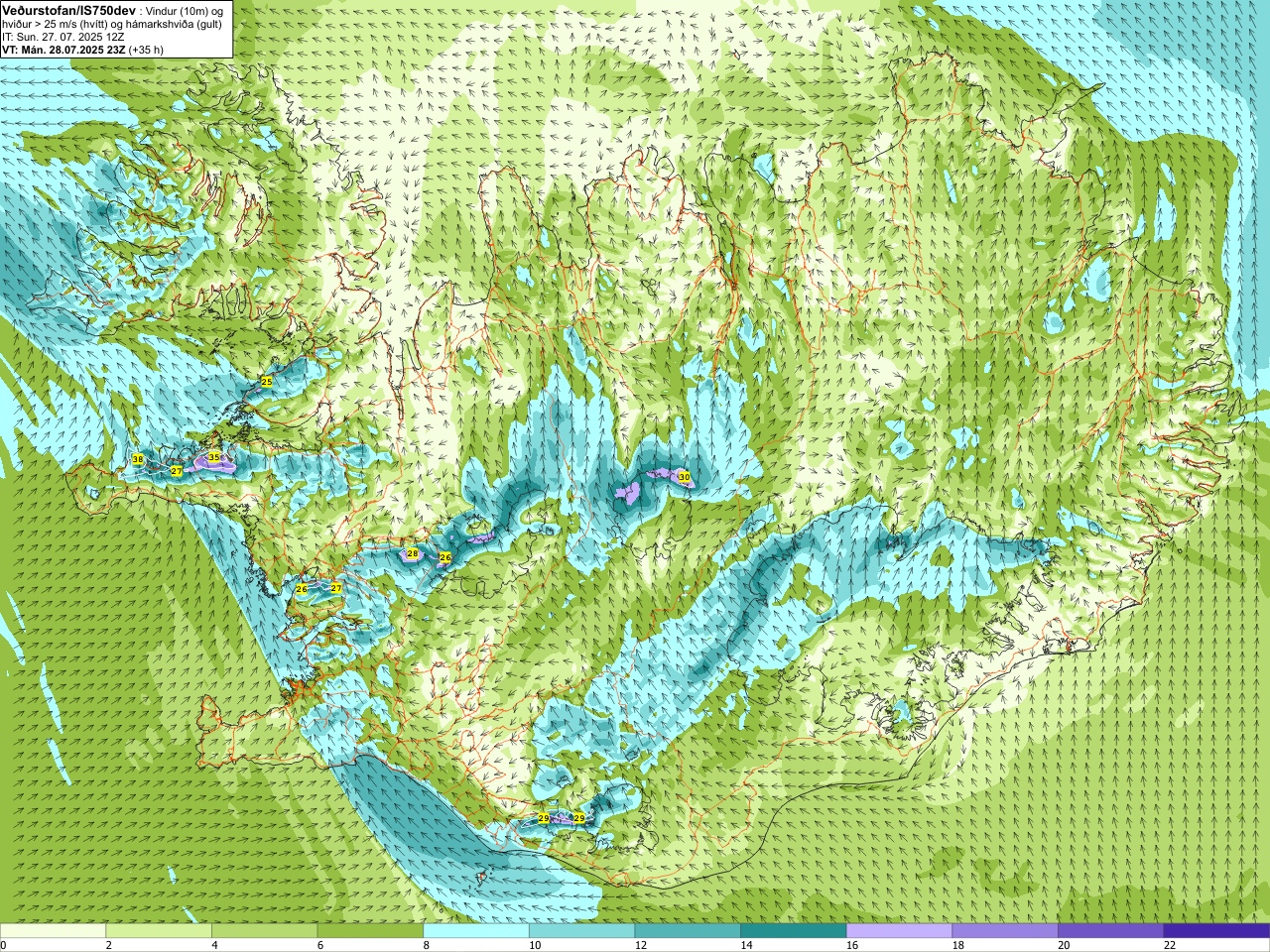This screenshot has width=1270, height=952.
Task: Pick the 6–8 m/s olive green legend swatch
Action: [x=370, y=931]
